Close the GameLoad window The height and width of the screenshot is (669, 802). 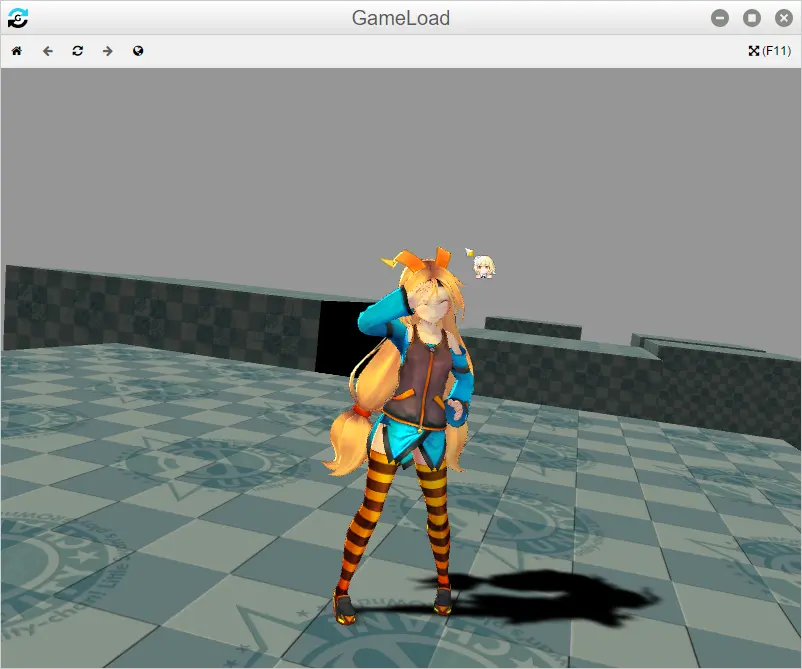click(784, 18)
